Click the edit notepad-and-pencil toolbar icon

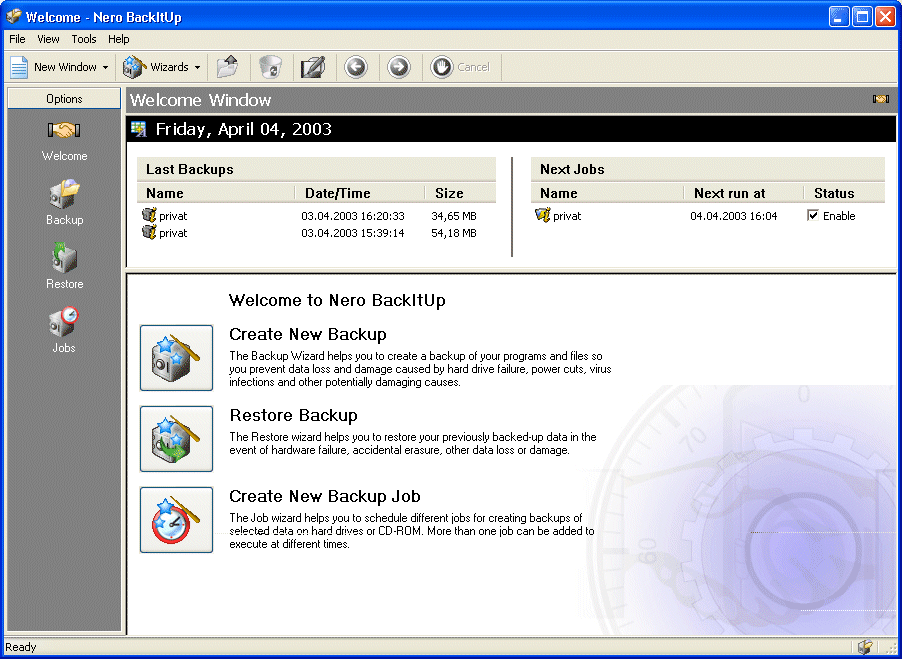314,67
